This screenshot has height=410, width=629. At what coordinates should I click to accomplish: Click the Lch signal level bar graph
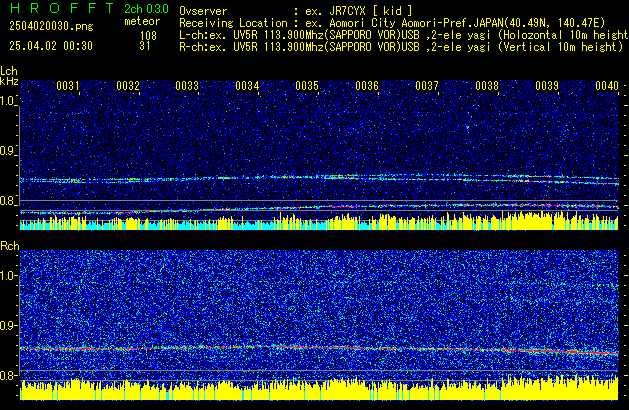pos(319,221)
